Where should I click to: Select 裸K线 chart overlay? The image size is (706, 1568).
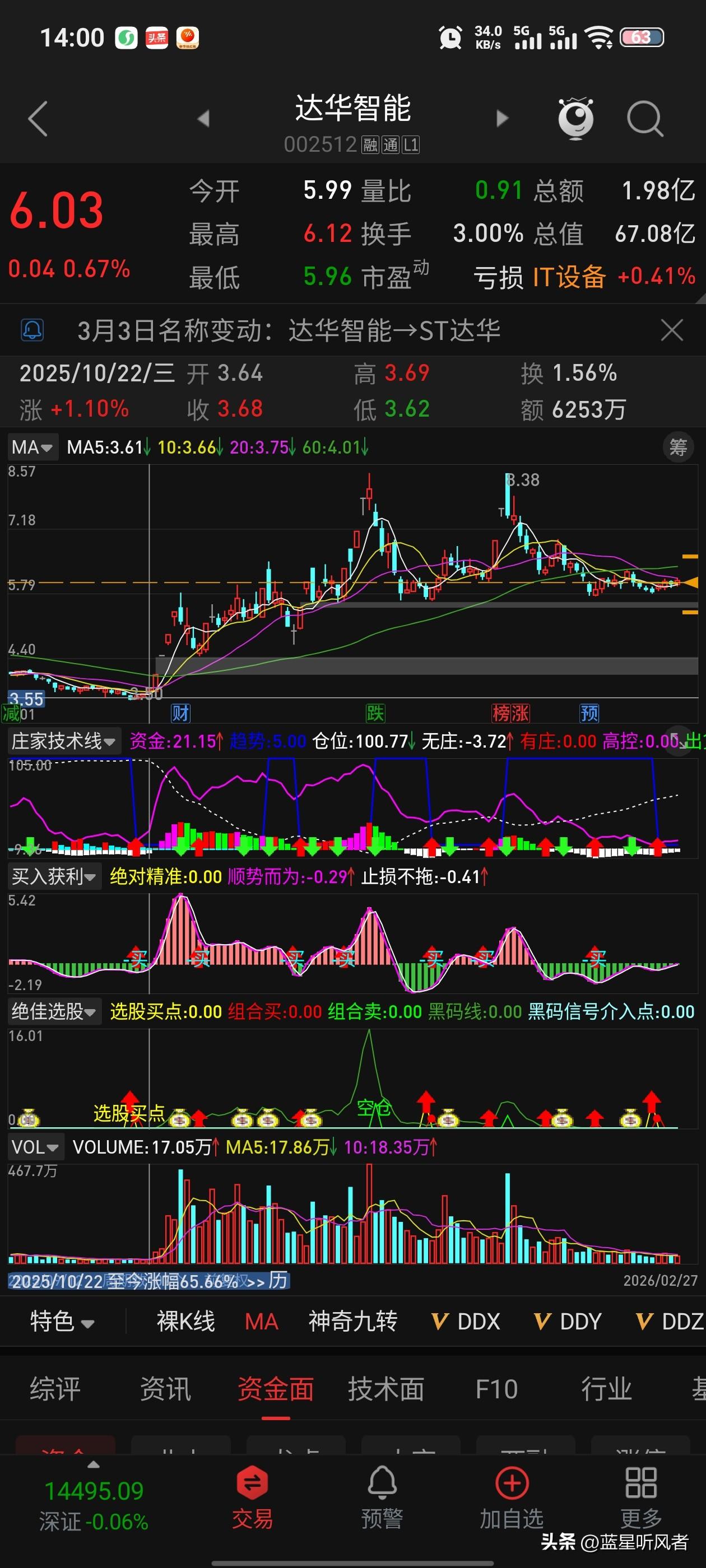click(186, 1322)
